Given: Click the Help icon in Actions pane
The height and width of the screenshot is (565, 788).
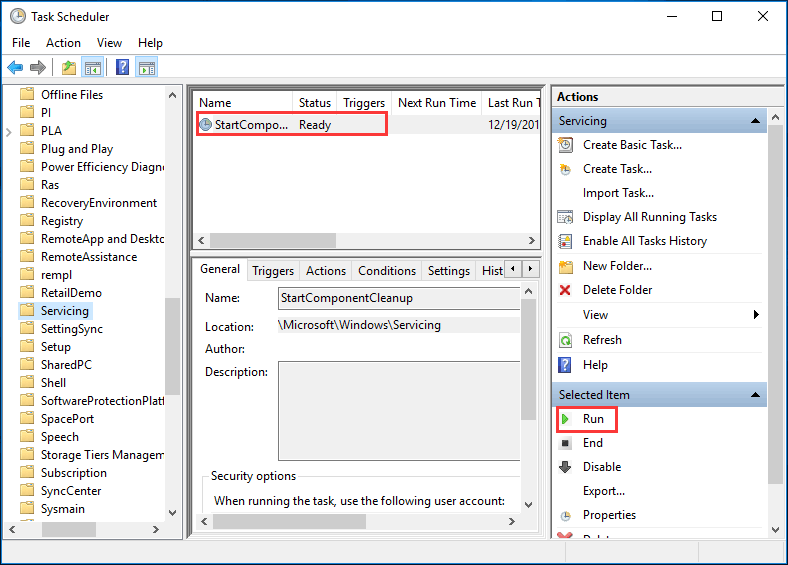Looking at the screenshot, I should (565, 365).
